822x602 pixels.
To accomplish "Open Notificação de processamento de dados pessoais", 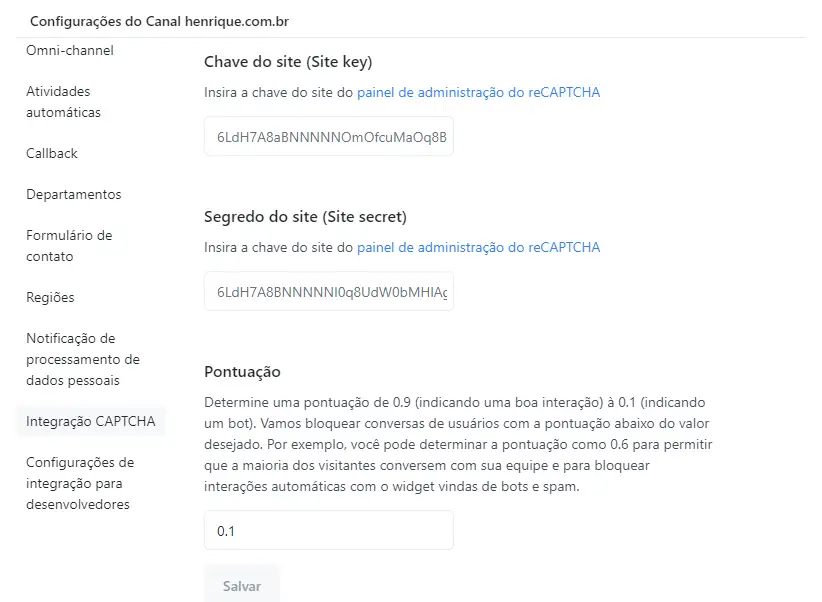I will point(83,359).
